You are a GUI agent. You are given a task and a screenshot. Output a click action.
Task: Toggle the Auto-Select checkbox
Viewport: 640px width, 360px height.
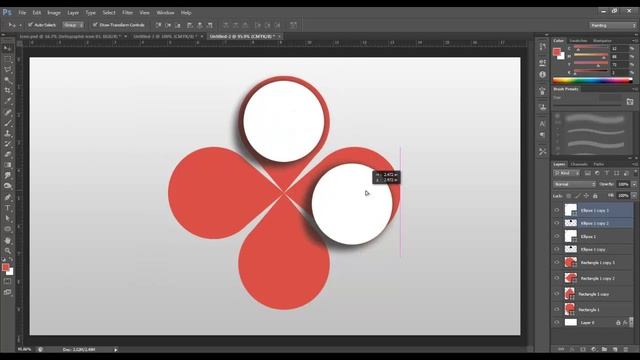30,25
